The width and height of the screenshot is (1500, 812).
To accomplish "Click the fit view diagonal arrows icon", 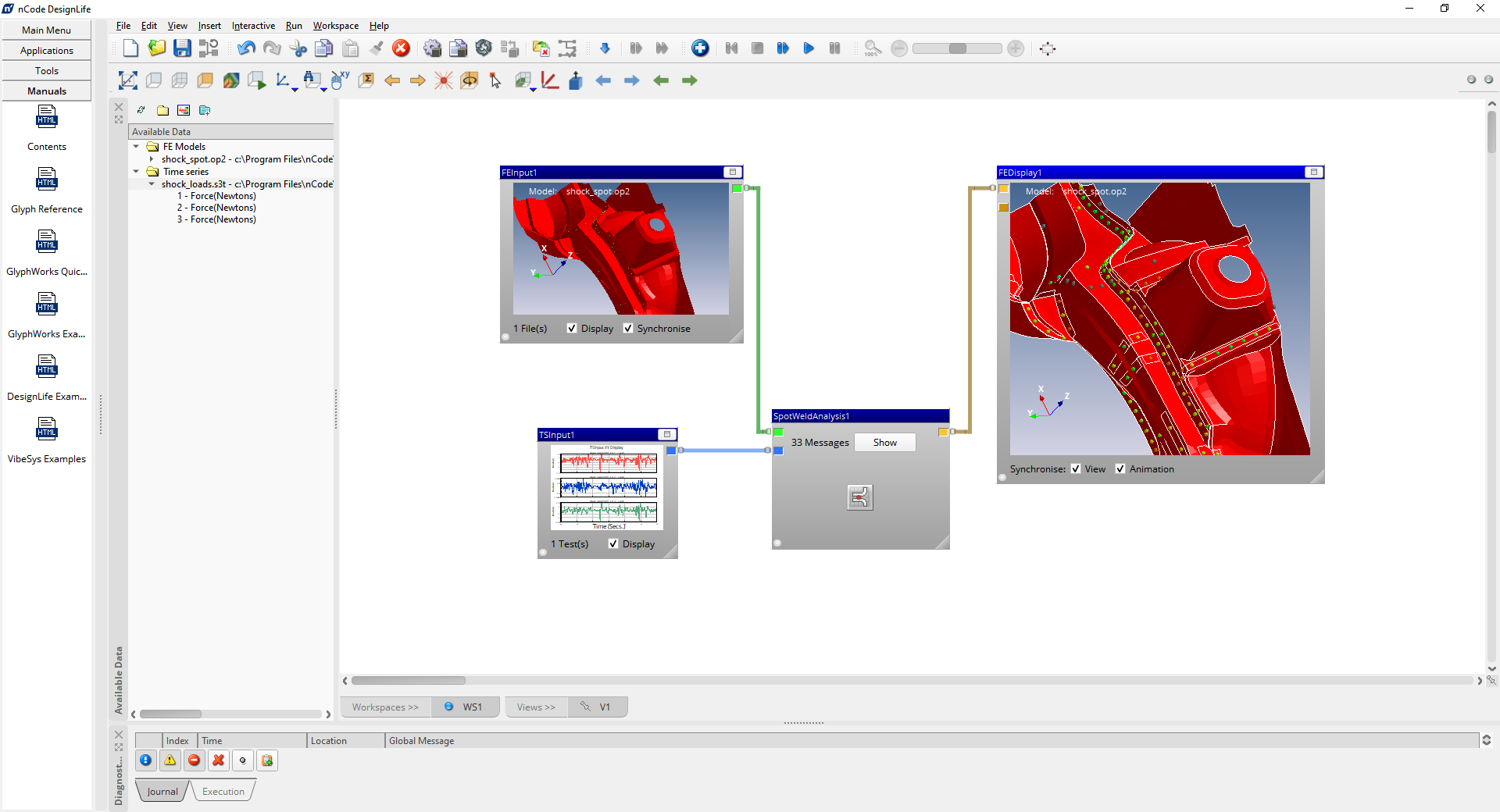I will tap(127, 80).
